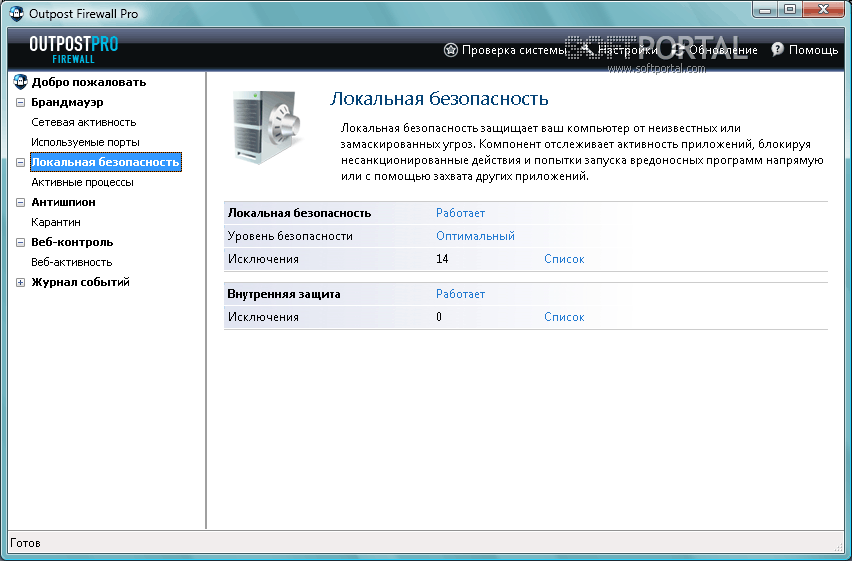Click the Оптимальный security level link
Viewport: 852px width, 561px height.
(475, 236)
